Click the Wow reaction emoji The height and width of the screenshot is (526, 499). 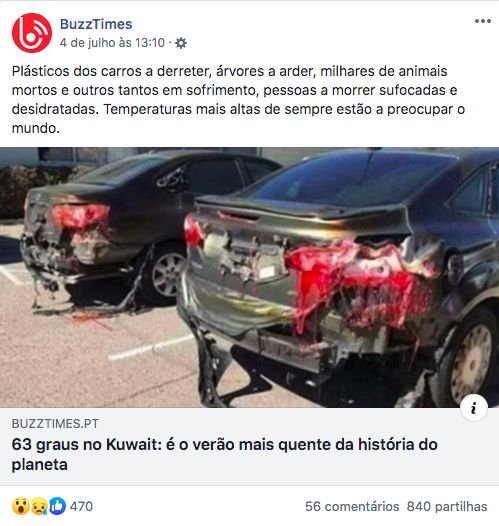(x=20, y=506)
